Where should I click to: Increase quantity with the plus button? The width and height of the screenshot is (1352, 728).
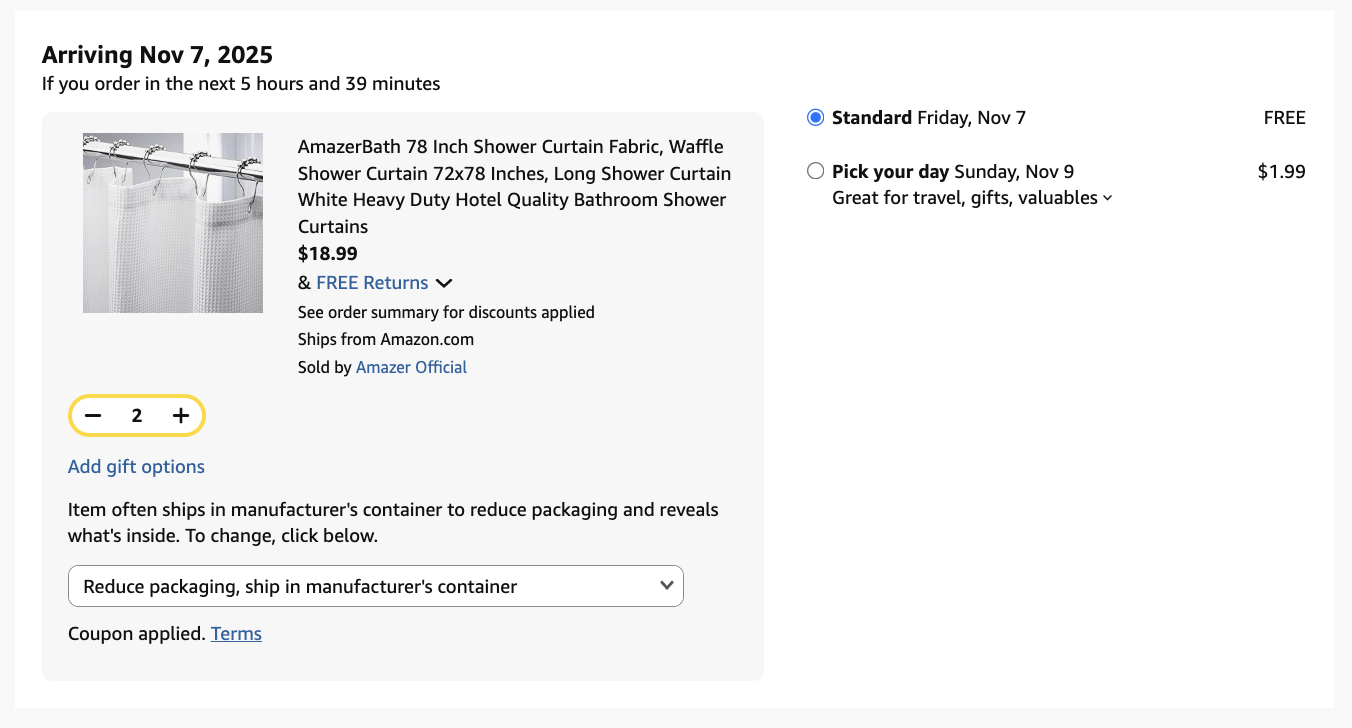(x=181, y=416)
